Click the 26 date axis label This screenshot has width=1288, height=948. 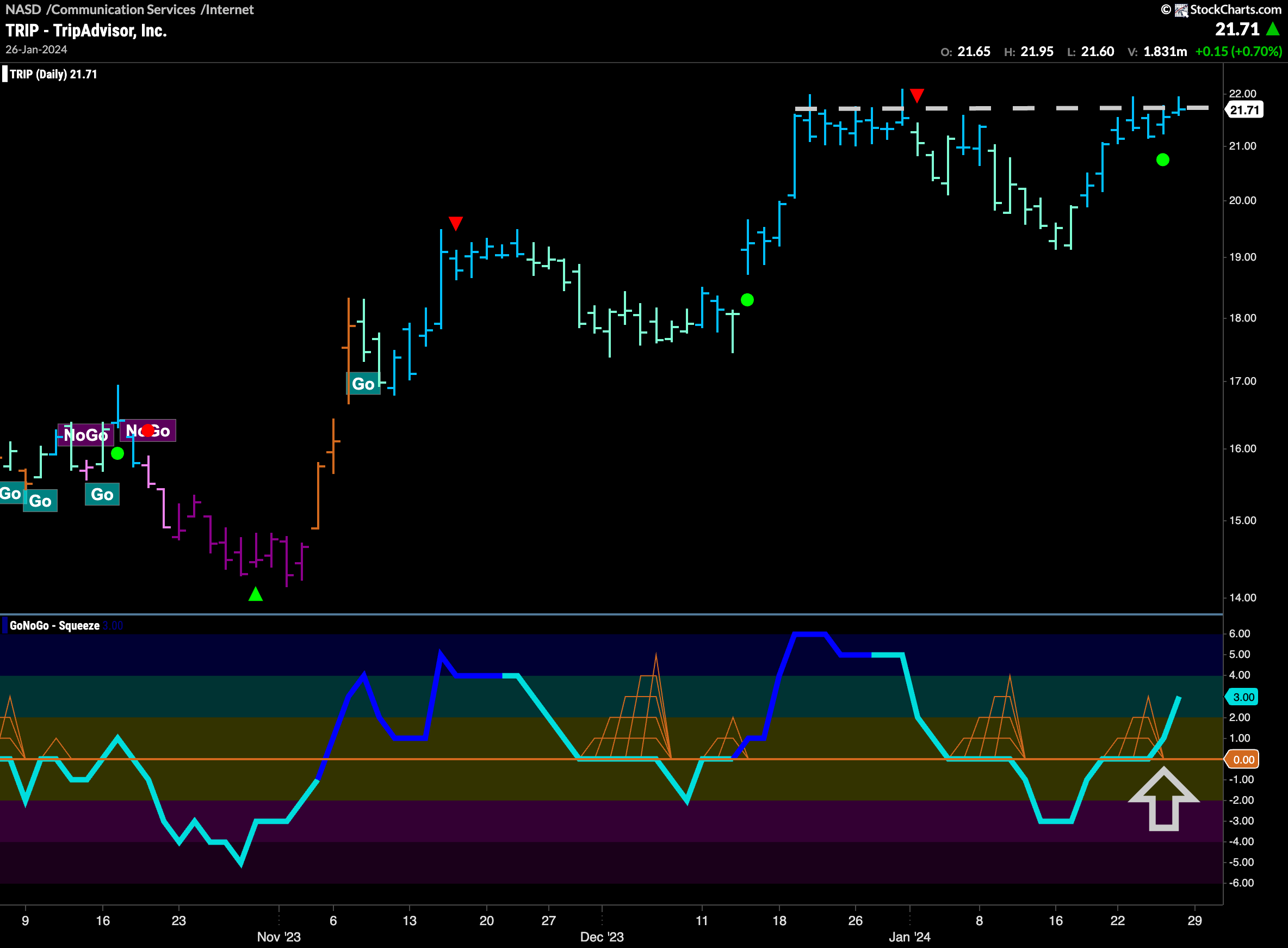point(855,920)
